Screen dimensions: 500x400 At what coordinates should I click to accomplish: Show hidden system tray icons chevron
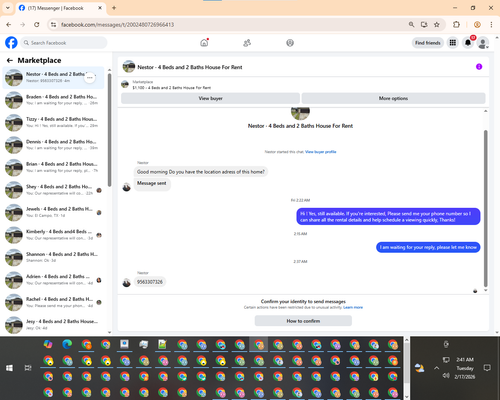pos(436,368)
